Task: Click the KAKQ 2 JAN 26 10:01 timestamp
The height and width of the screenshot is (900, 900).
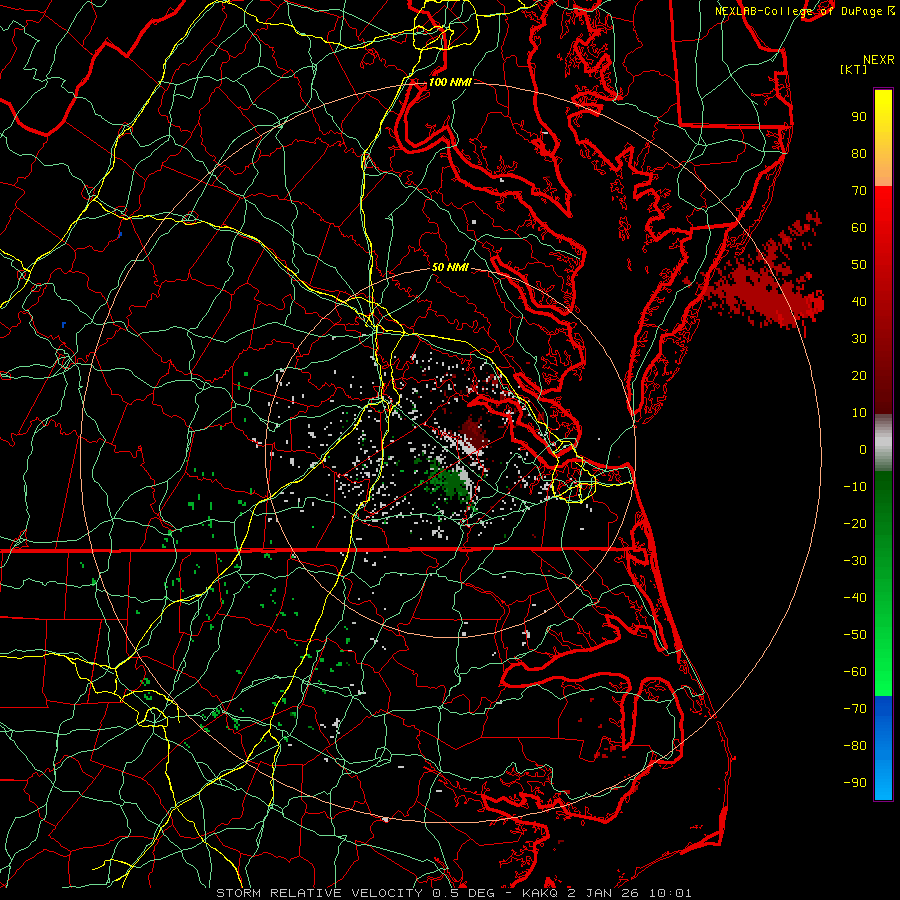Action: point(607,893)
